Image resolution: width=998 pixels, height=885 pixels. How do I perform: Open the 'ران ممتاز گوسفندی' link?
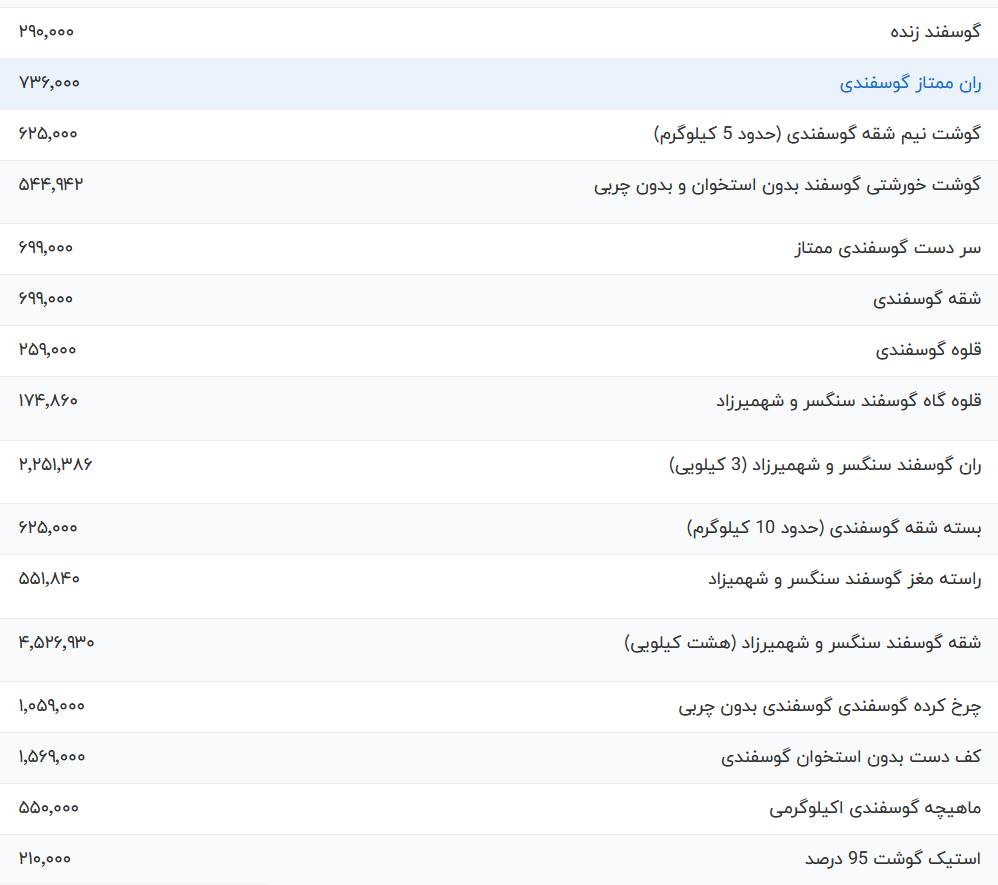point(910,83)
